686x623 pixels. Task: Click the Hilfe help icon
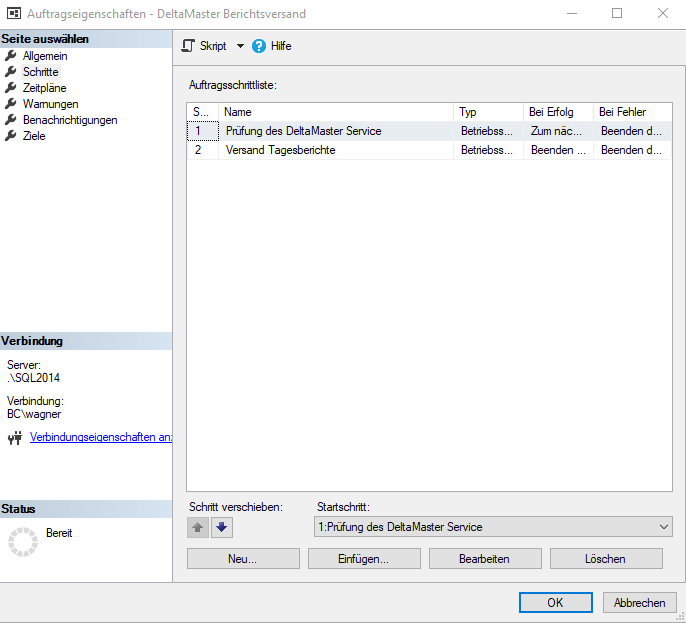(x=259, y=46)
